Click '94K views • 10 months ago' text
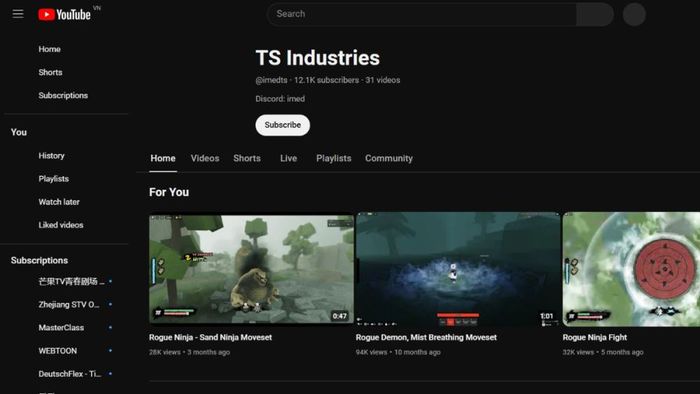The width and height of the screenshot is (700, 394). (x=398, y=353)
